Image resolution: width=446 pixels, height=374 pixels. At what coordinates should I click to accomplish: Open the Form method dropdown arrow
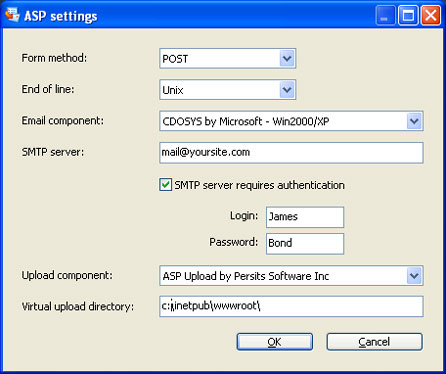287,59
